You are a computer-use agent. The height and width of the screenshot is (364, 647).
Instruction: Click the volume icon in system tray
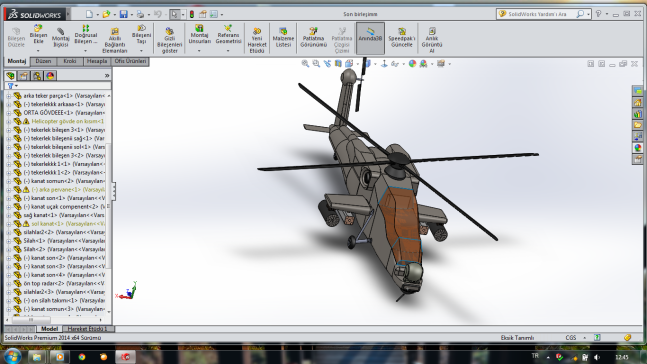coord(597,357)
